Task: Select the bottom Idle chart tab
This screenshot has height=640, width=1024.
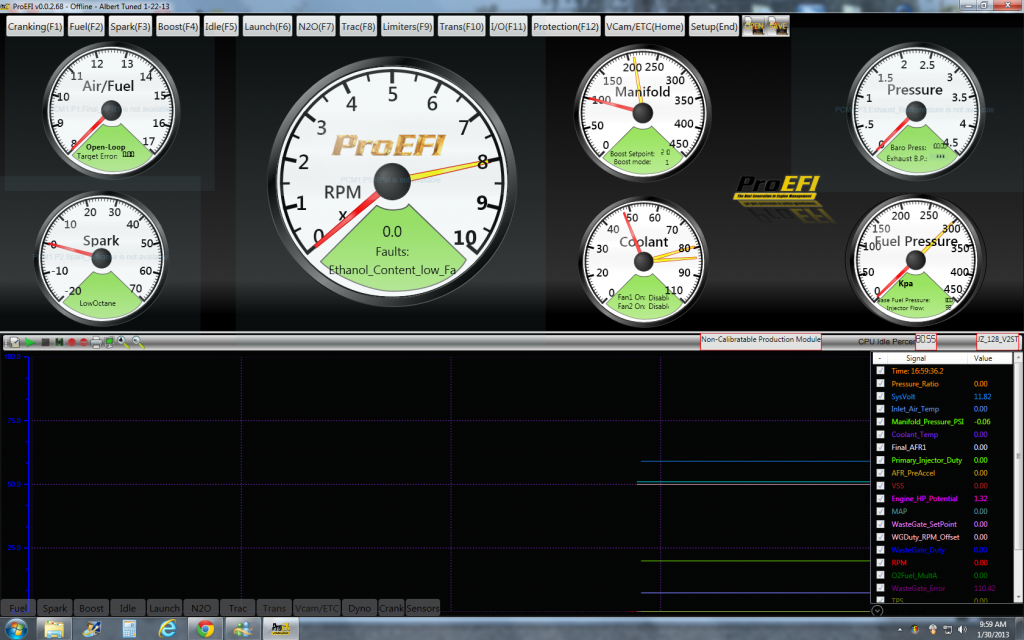Action: pyautogui.click(x=128, y=607)
